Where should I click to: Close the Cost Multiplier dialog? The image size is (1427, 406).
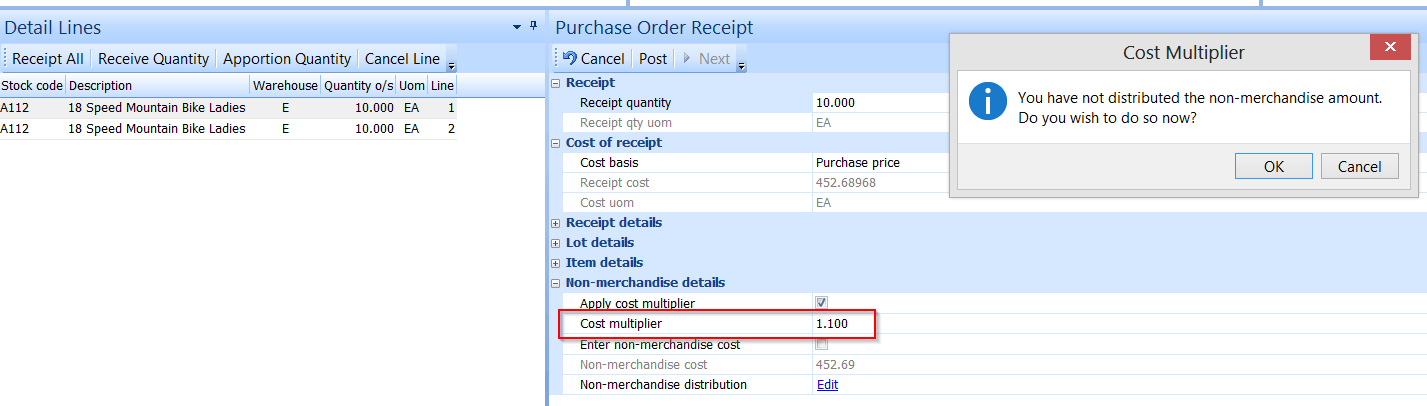tap(1390, 48)
